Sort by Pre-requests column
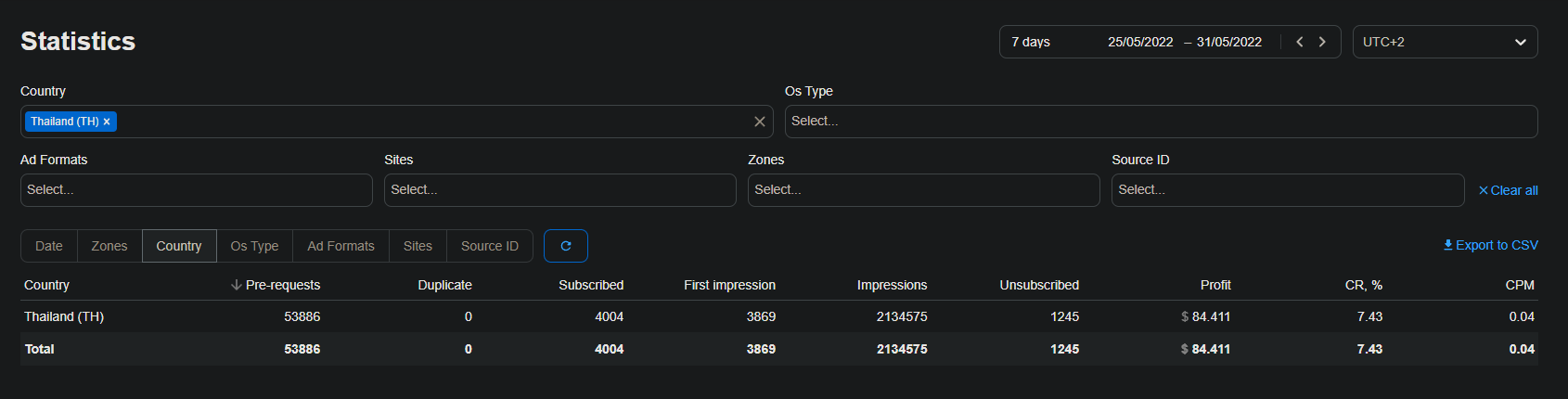Image resolution: width=1568 pixels, height=399 pixels. tap(276, 285)
